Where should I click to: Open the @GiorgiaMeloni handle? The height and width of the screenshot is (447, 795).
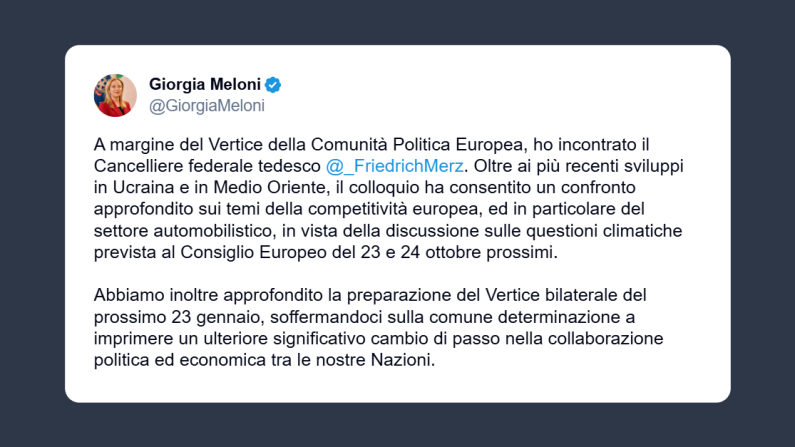click(x=206, y=105)
